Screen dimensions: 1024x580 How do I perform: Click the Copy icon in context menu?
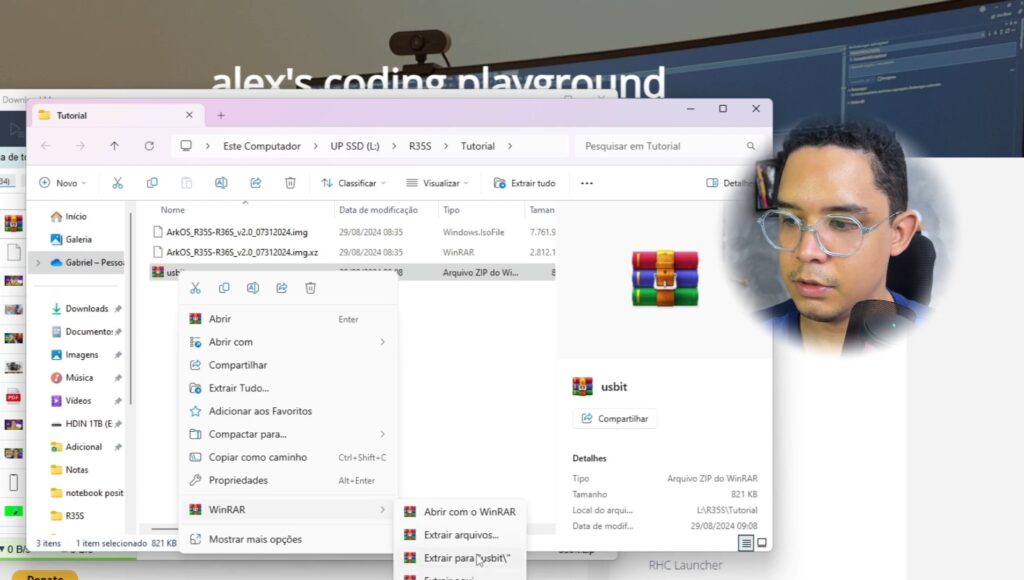click(224, 288)
